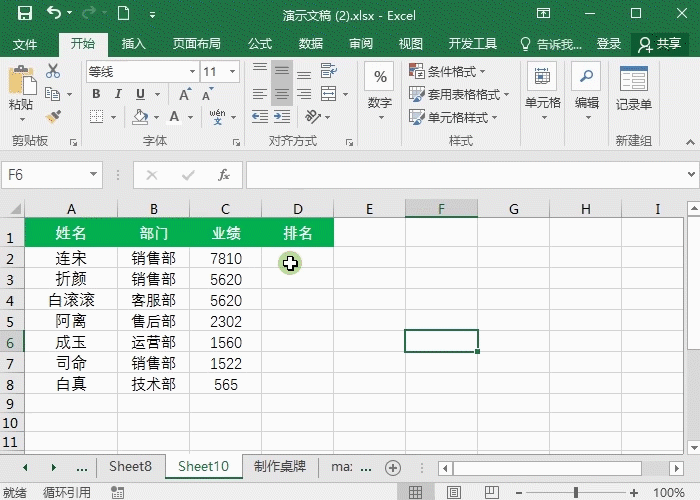Click the Undo arrow icon
Viewport: 700px width, 500px height.
coord(54,13)
